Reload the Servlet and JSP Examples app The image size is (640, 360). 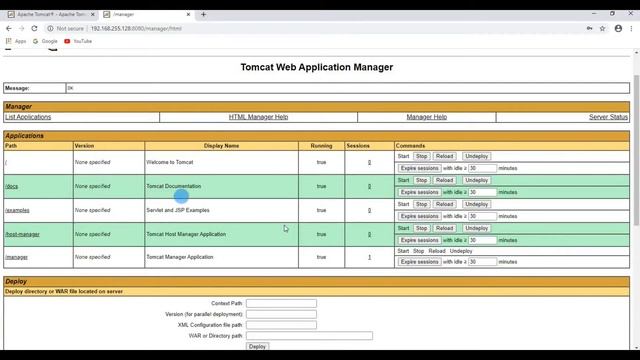[444, 204]
